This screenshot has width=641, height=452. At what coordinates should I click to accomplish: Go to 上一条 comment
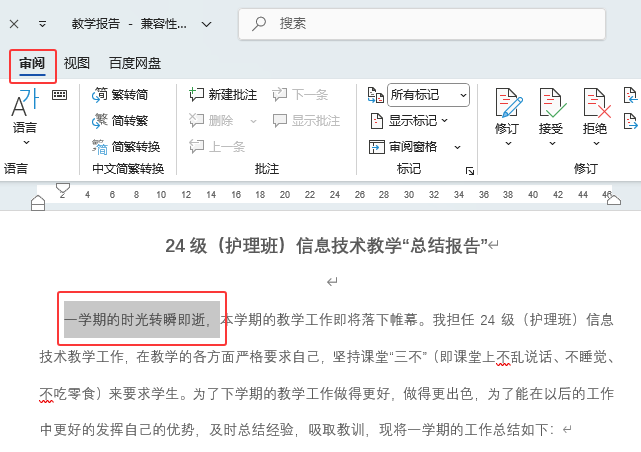[217, 147]
